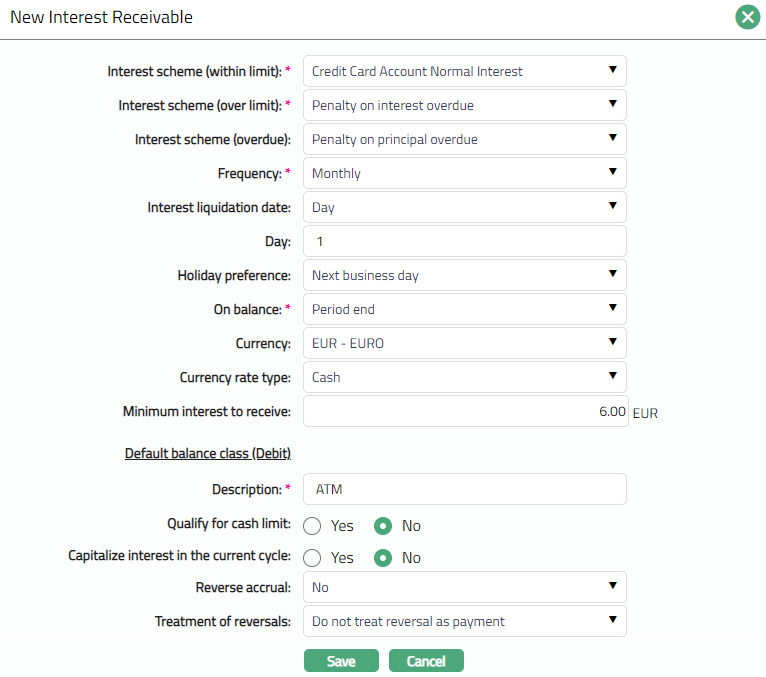Screen dimensions: 766x677
Task: Expand the Holiday preference dropdown
Action: coord(464,275)
